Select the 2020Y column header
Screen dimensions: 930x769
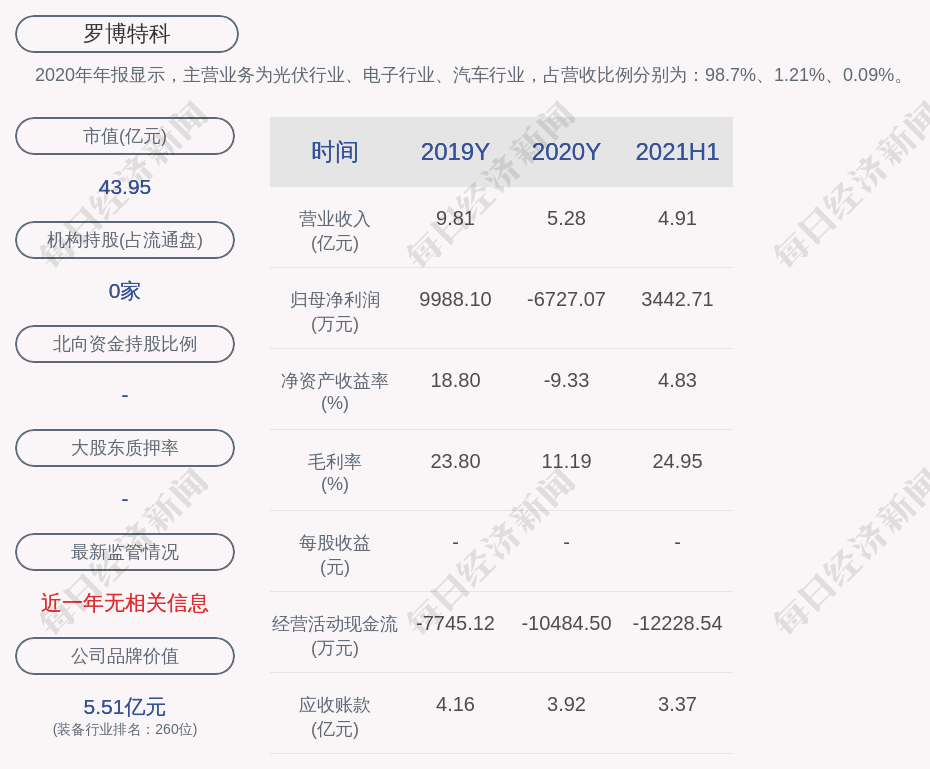coord(566,152)
